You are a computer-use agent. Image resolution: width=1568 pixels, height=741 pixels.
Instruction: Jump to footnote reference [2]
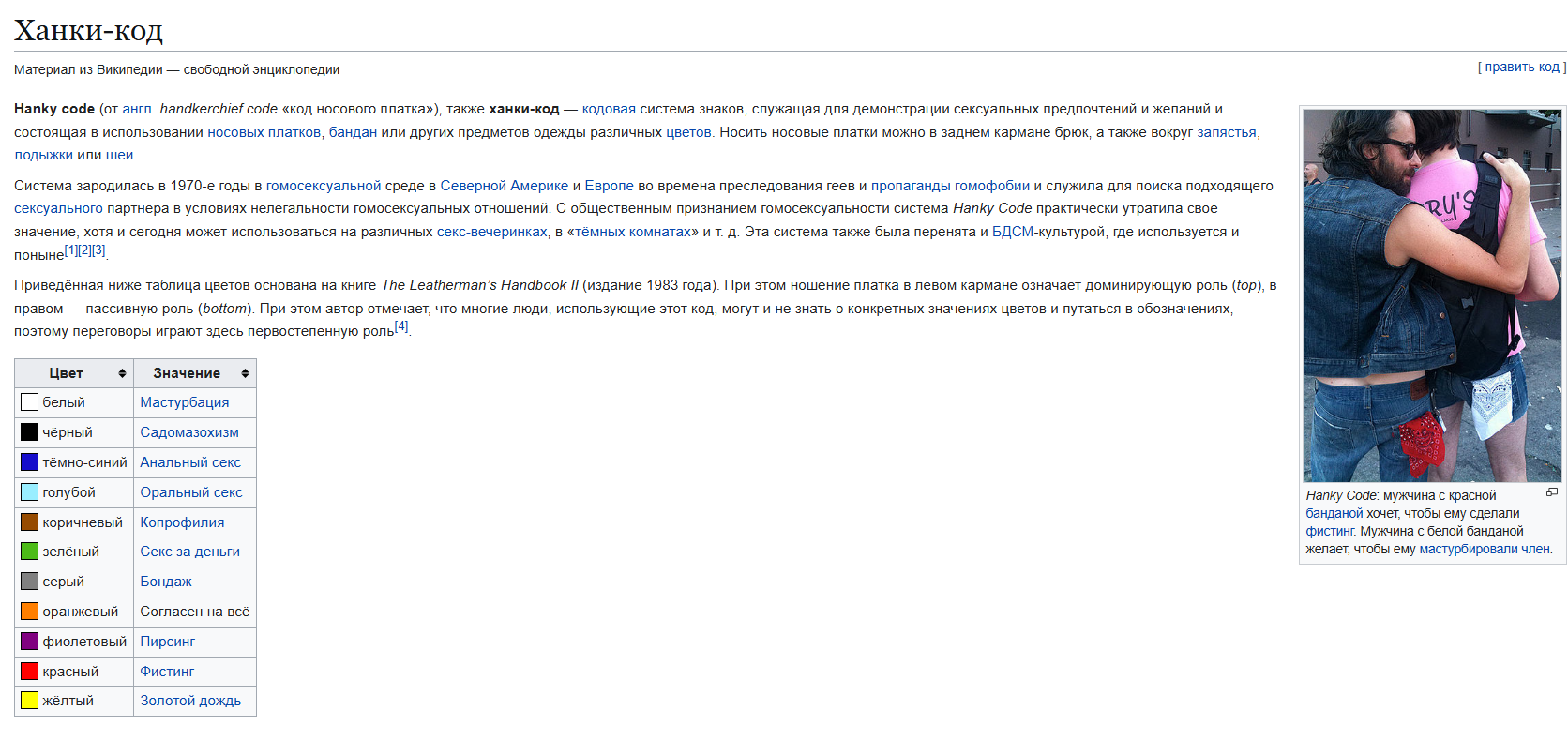[x=84, y=250]
